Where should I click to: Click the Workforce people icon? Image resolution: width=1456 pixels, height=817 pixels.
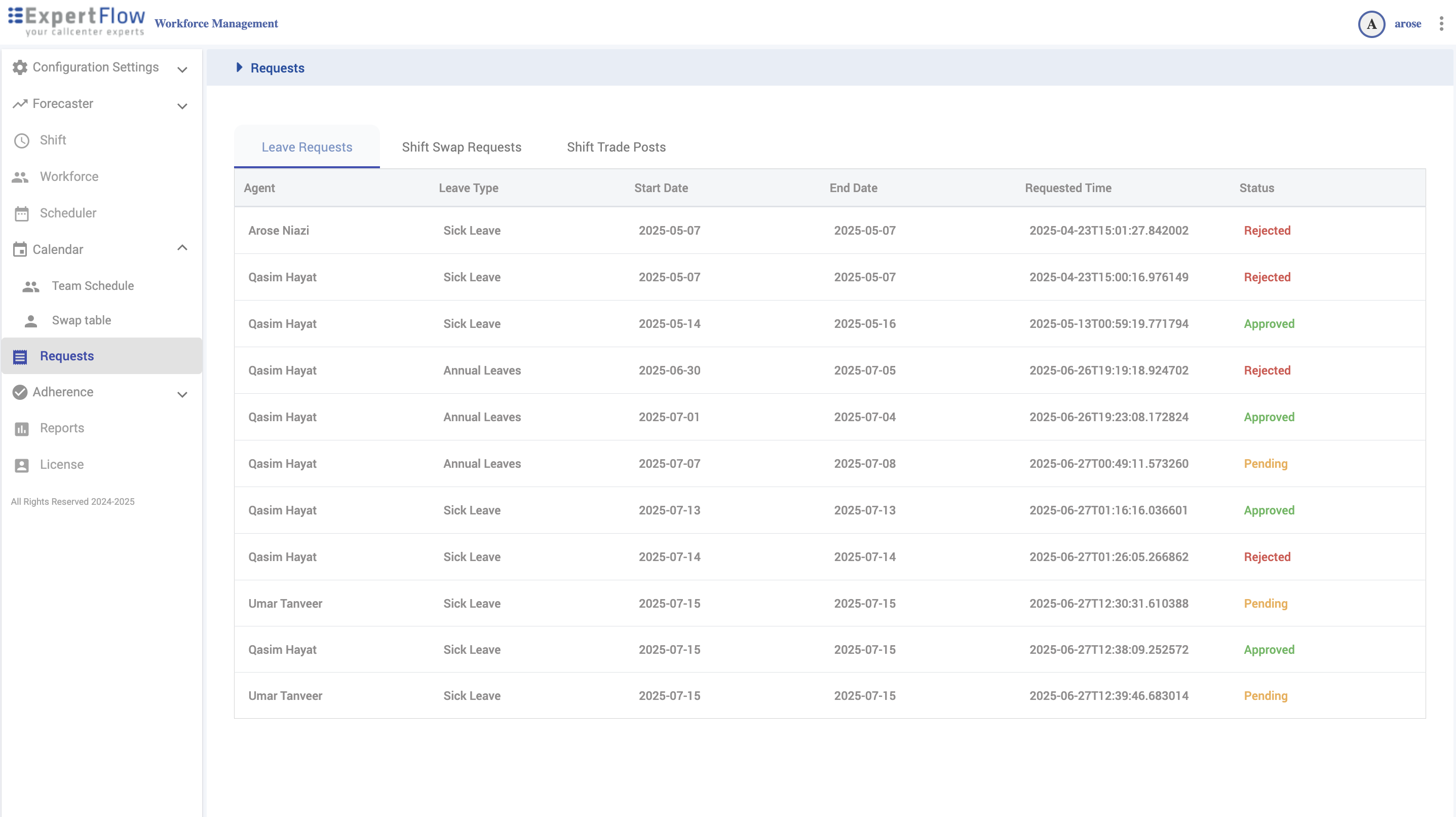pos(20,177)
